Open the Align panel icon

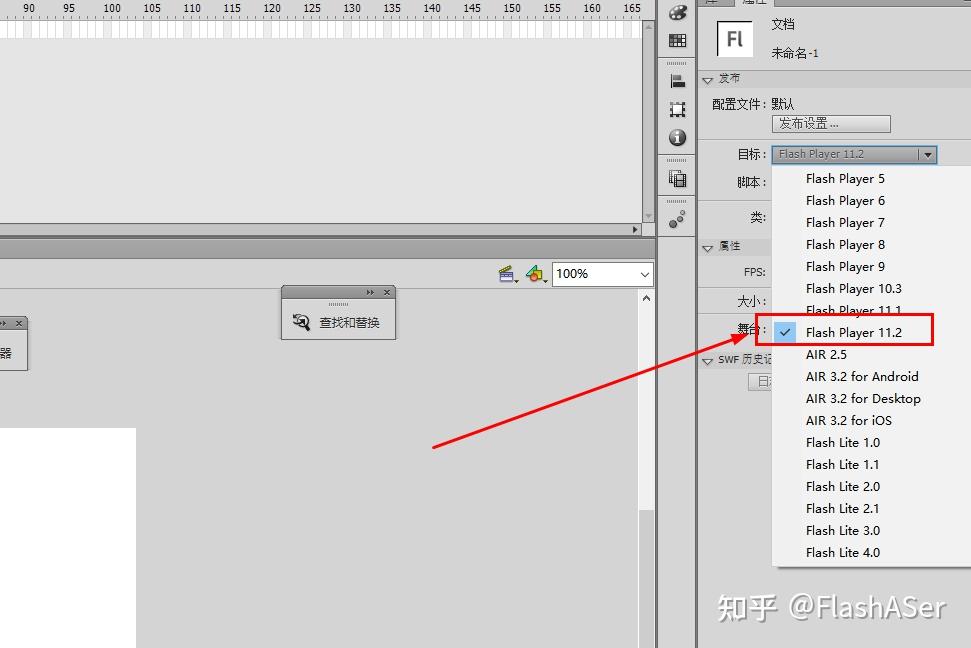tap(677, 81)
